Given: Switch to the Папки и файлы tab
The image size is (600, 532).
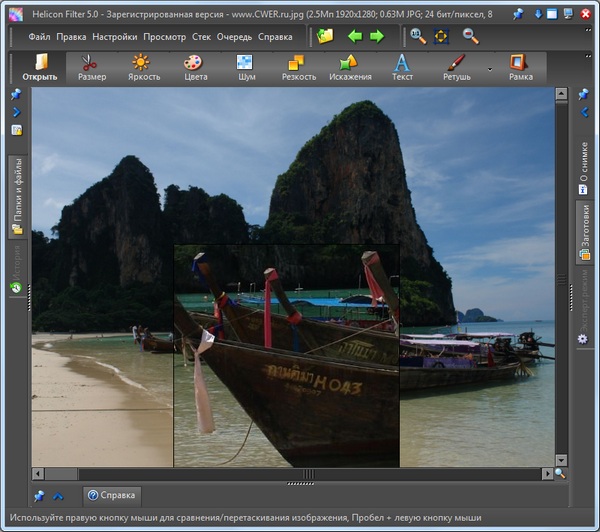Looking at the screenshot, I should coord(17,195).
